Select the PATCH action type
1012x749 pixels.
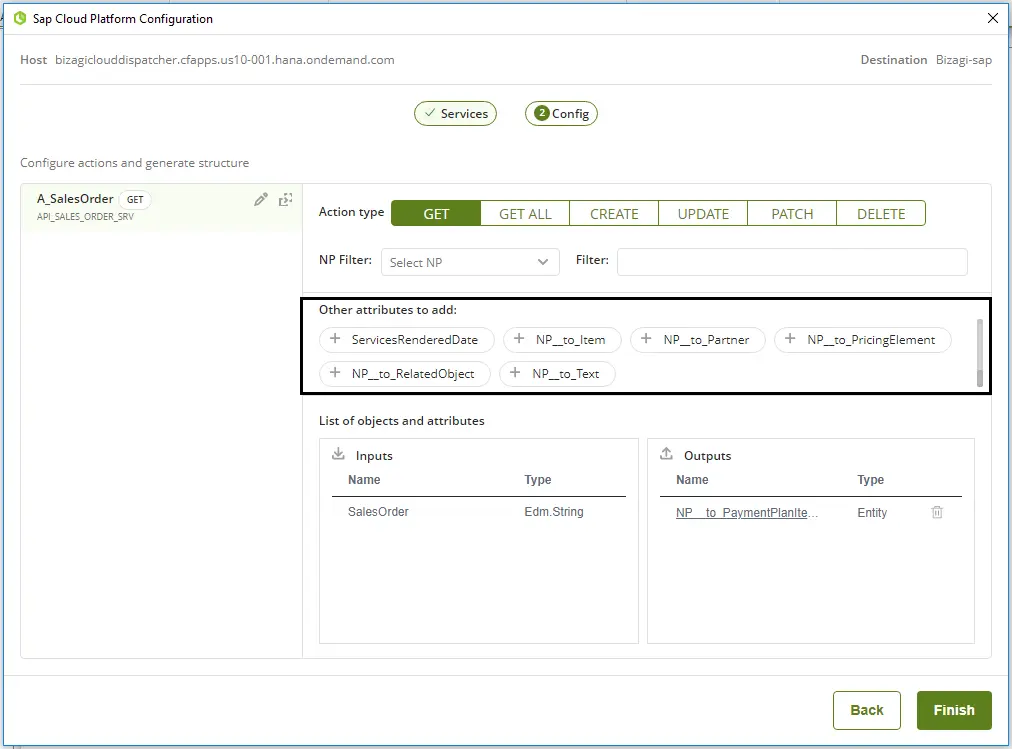click(793, 214)
